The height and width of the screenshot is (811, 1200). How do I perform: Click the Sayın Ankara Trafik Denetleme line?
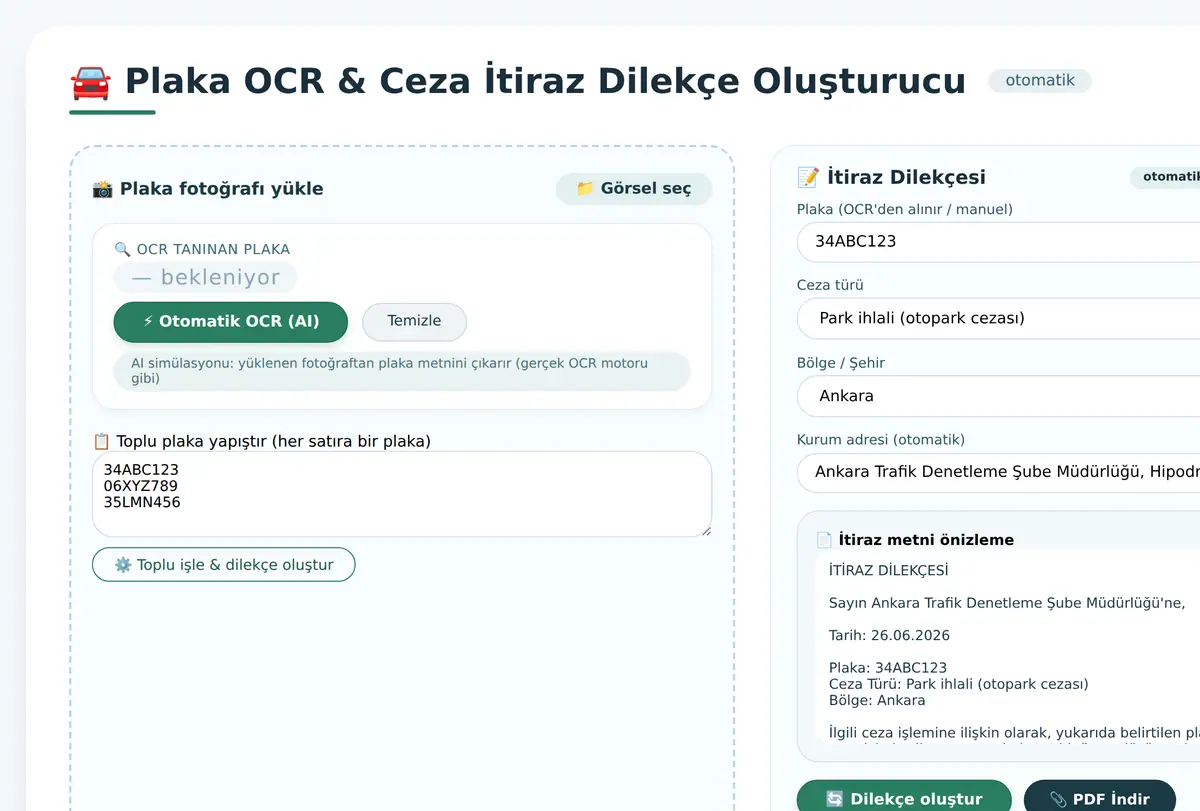(x=1007, y=603)
